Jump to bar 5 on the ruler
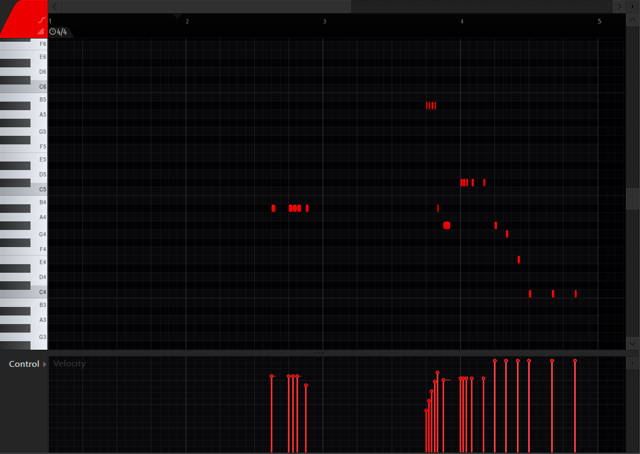Image resolution: width=640 pixels, height=454 pixels. pos(599,21)
